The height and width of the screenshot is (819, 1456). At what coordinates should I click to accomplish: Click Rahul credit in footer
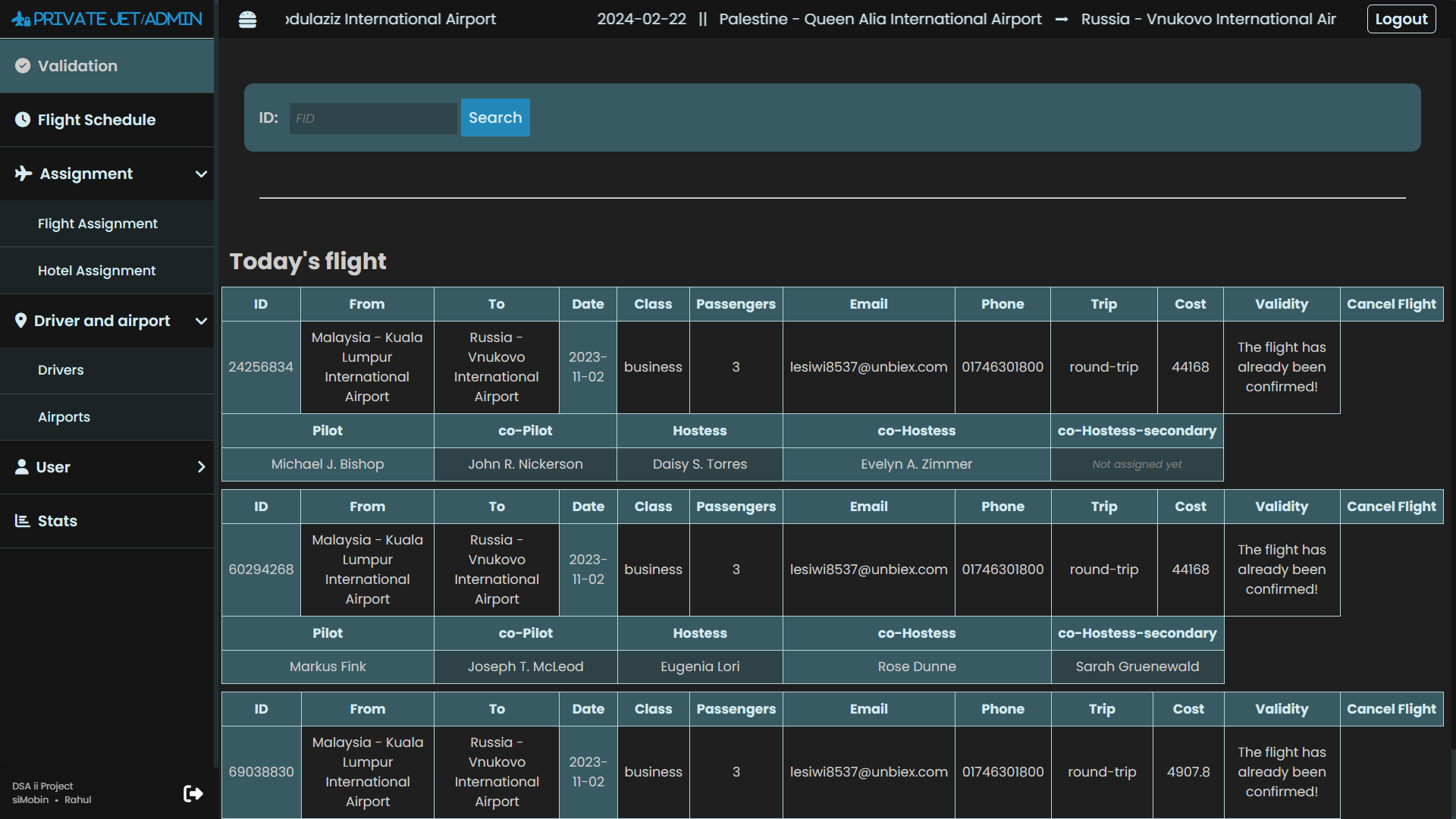point(78,800)
